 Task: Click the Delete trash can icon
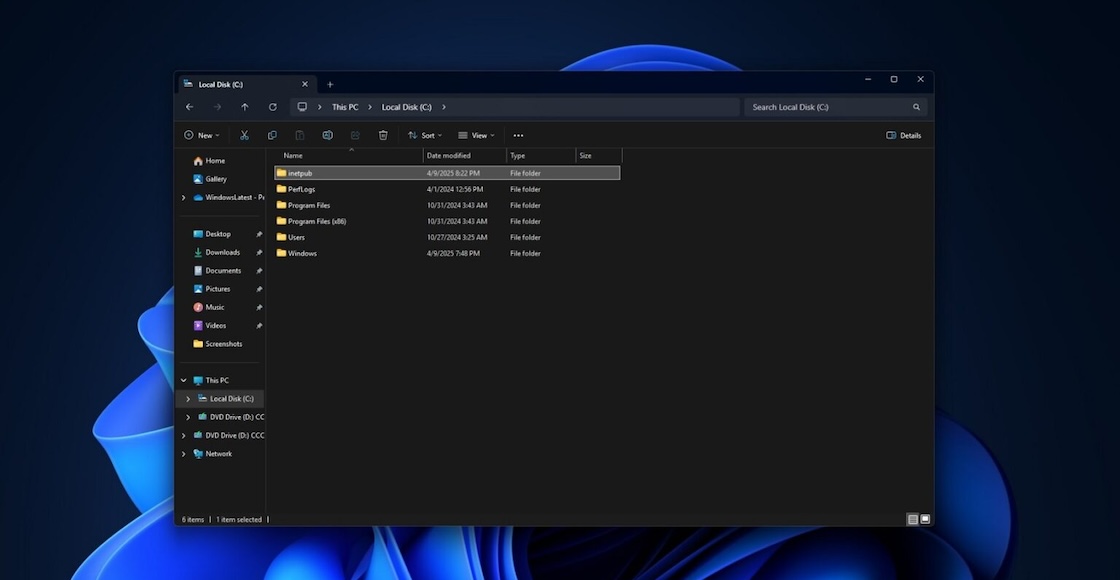[383, 135]
